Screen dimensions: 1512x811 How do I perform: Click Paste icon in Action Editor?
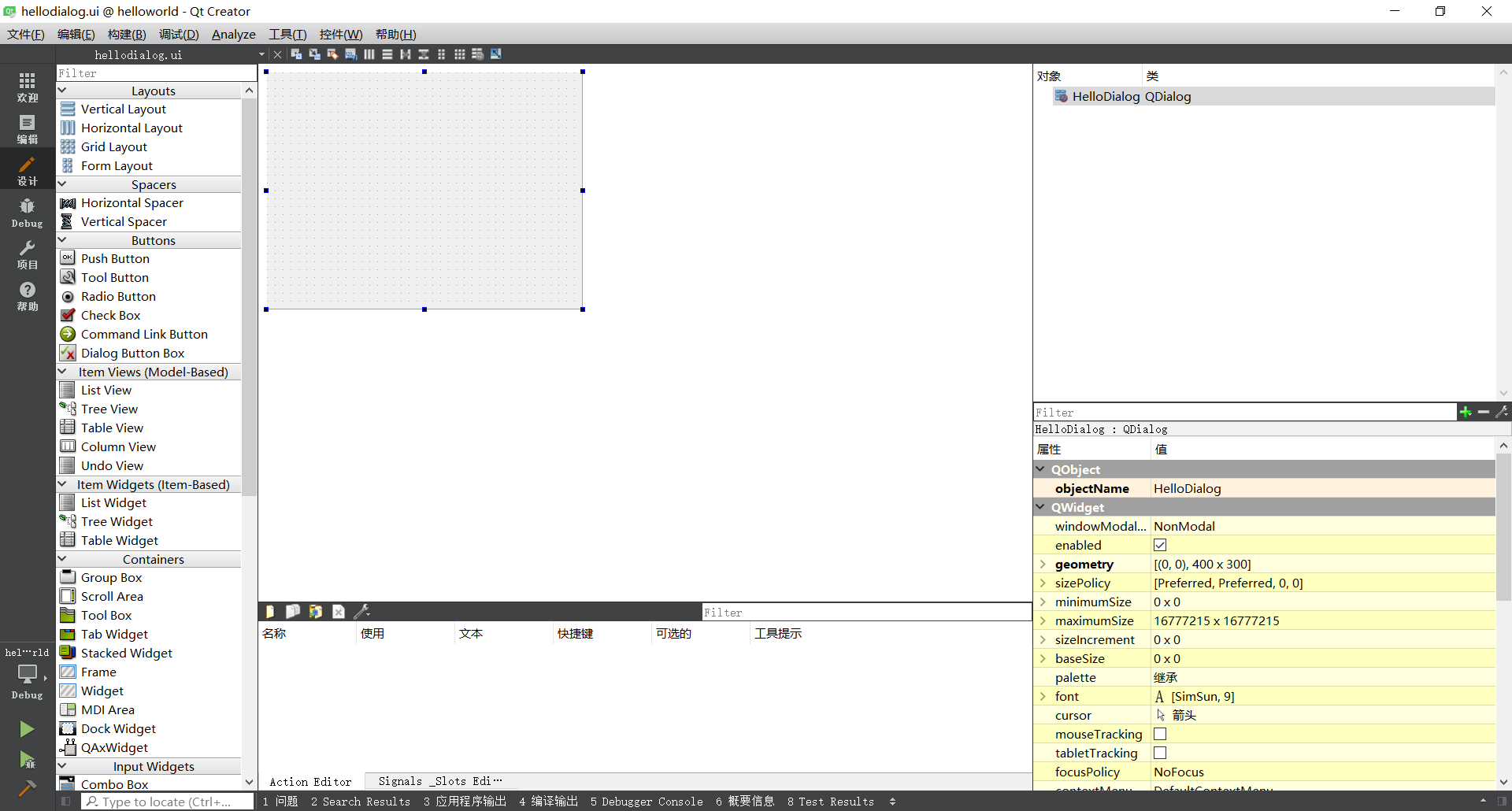tap(316, 612)
